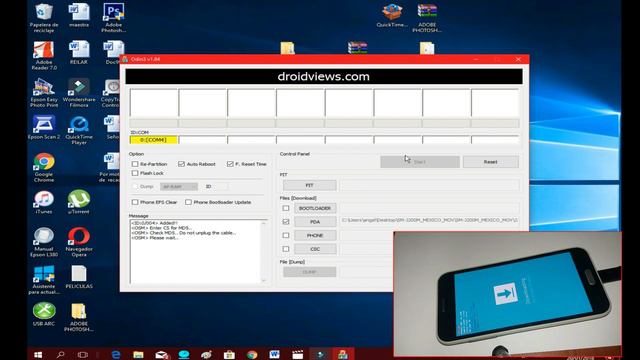Enable the Flash Lock checkbox
This screenshot has width=640, height=360.
(135, 173)
